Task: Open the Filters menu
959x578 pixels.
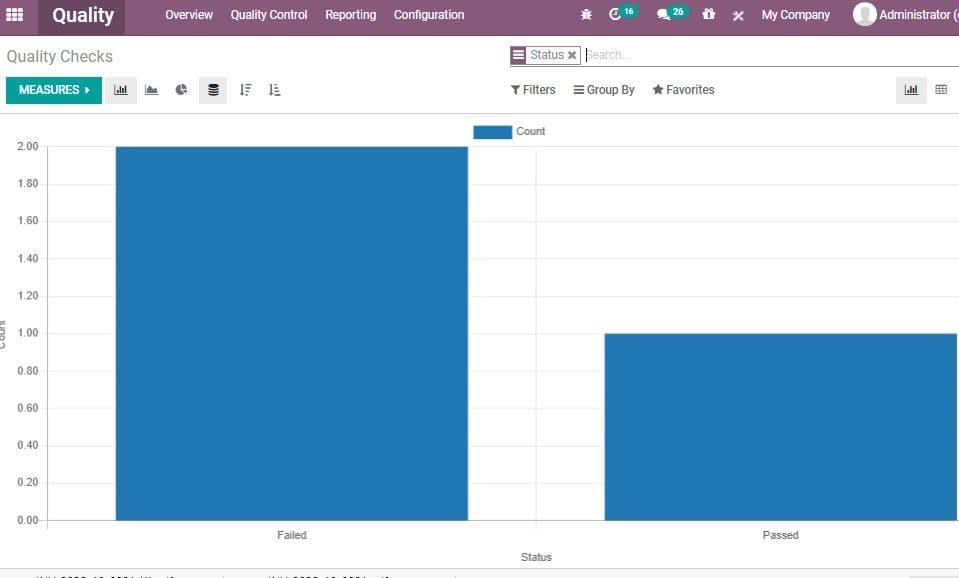Action: pos(532,90)
